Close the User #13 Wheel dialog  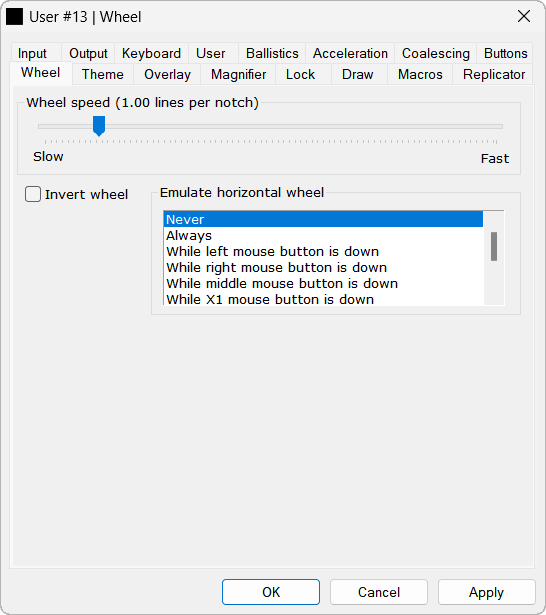524,16
